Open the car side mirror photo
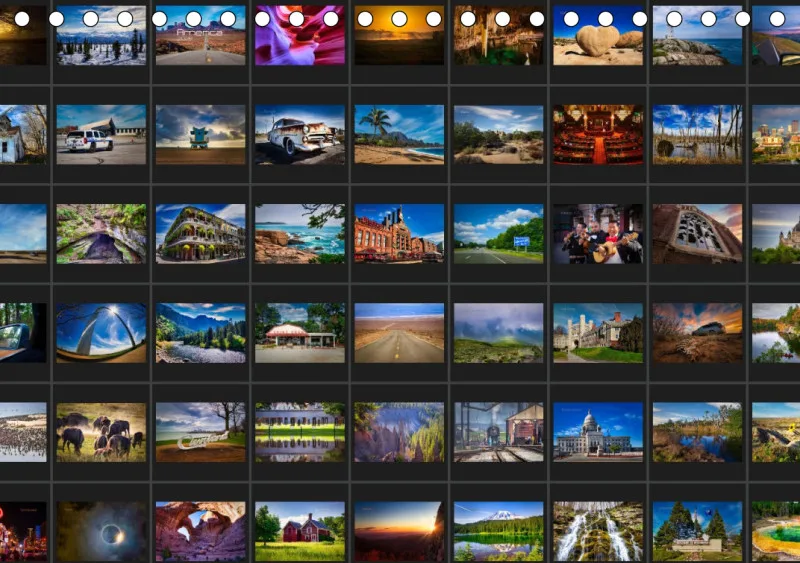The width and height of the screenshot is (800, 563). (23, 333)
